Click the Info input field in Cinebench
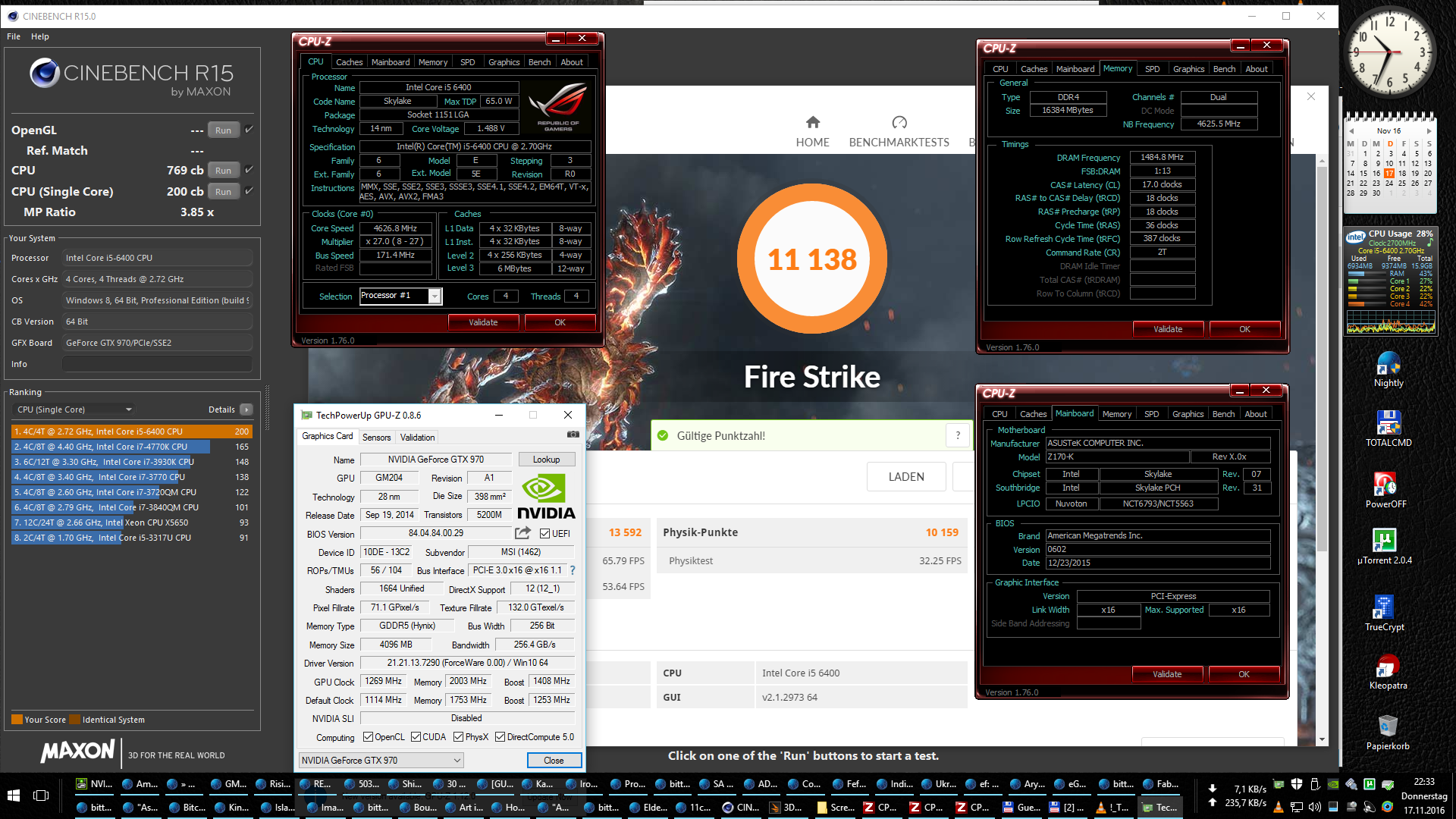Viewport: 1456px width, 819px height. pyautogui.click(x=157, y=364)
